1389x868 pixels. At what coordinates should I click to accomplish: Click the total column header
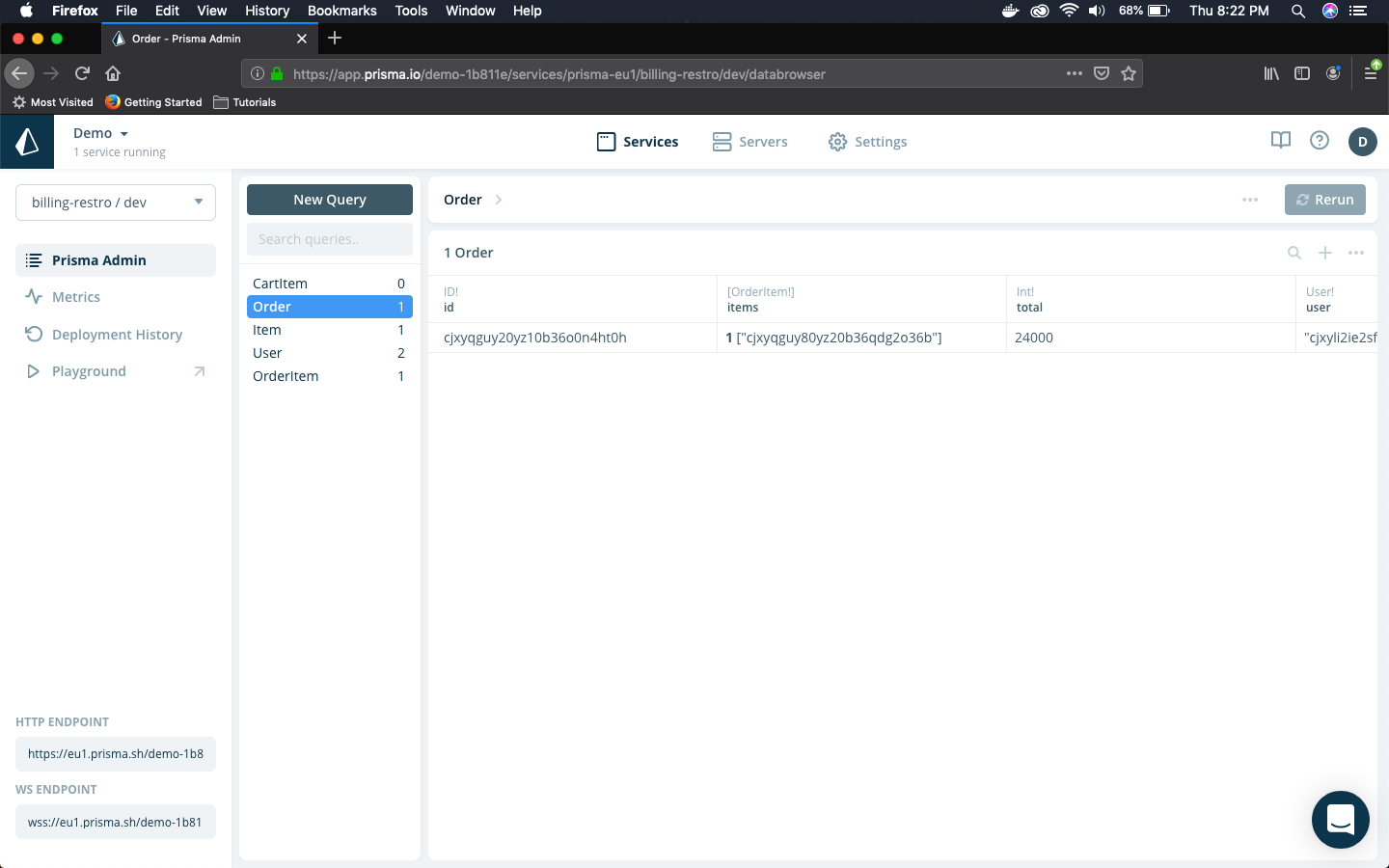coord(1152,299)
